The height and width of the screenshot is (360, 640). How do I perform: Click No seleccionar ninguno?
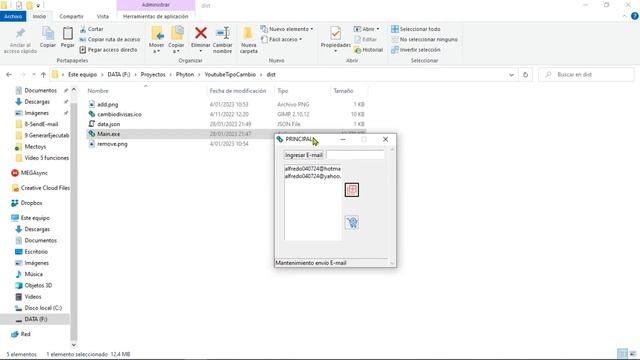point(424,40)
